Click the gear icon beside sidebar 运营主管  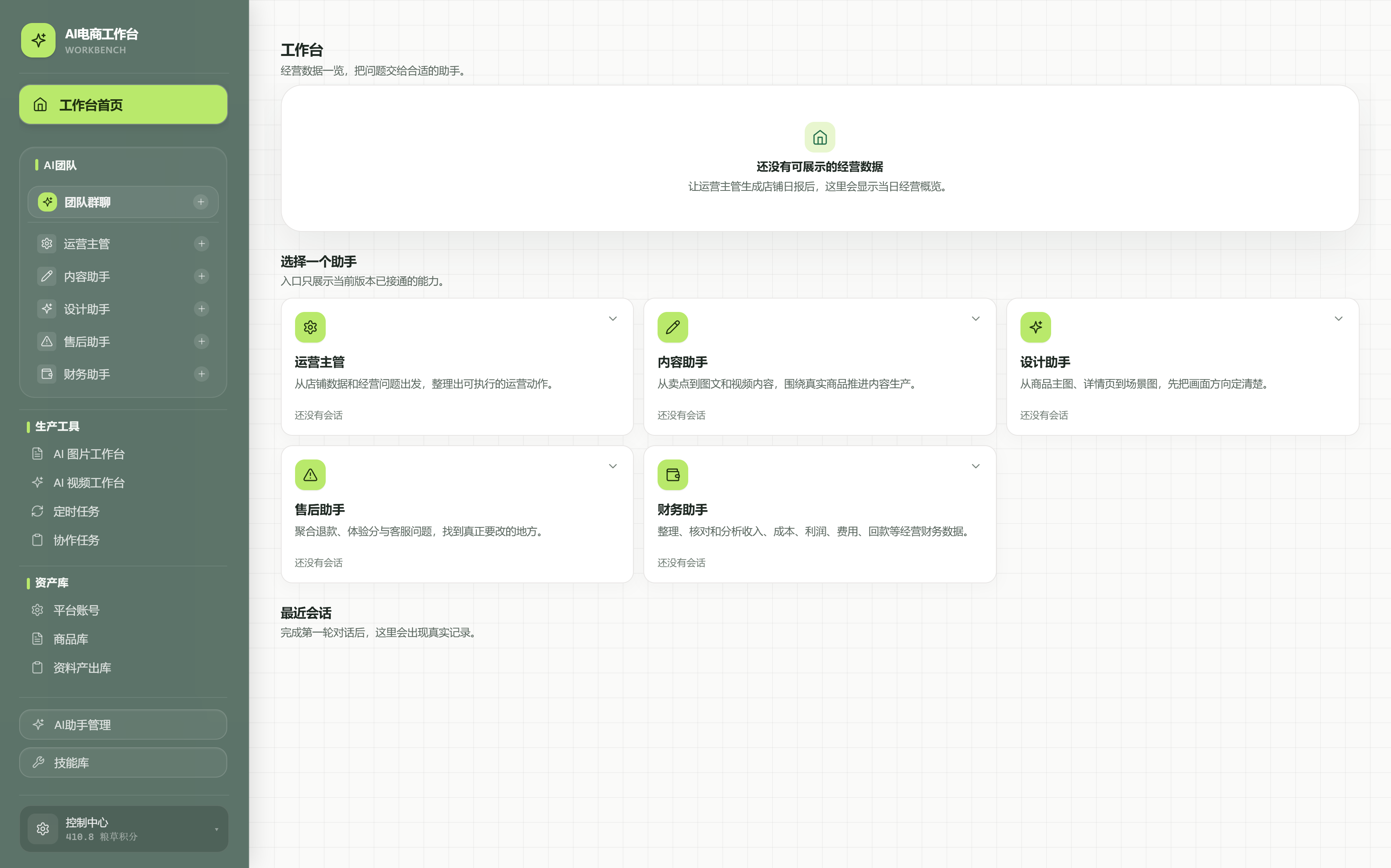click(47, 244)
